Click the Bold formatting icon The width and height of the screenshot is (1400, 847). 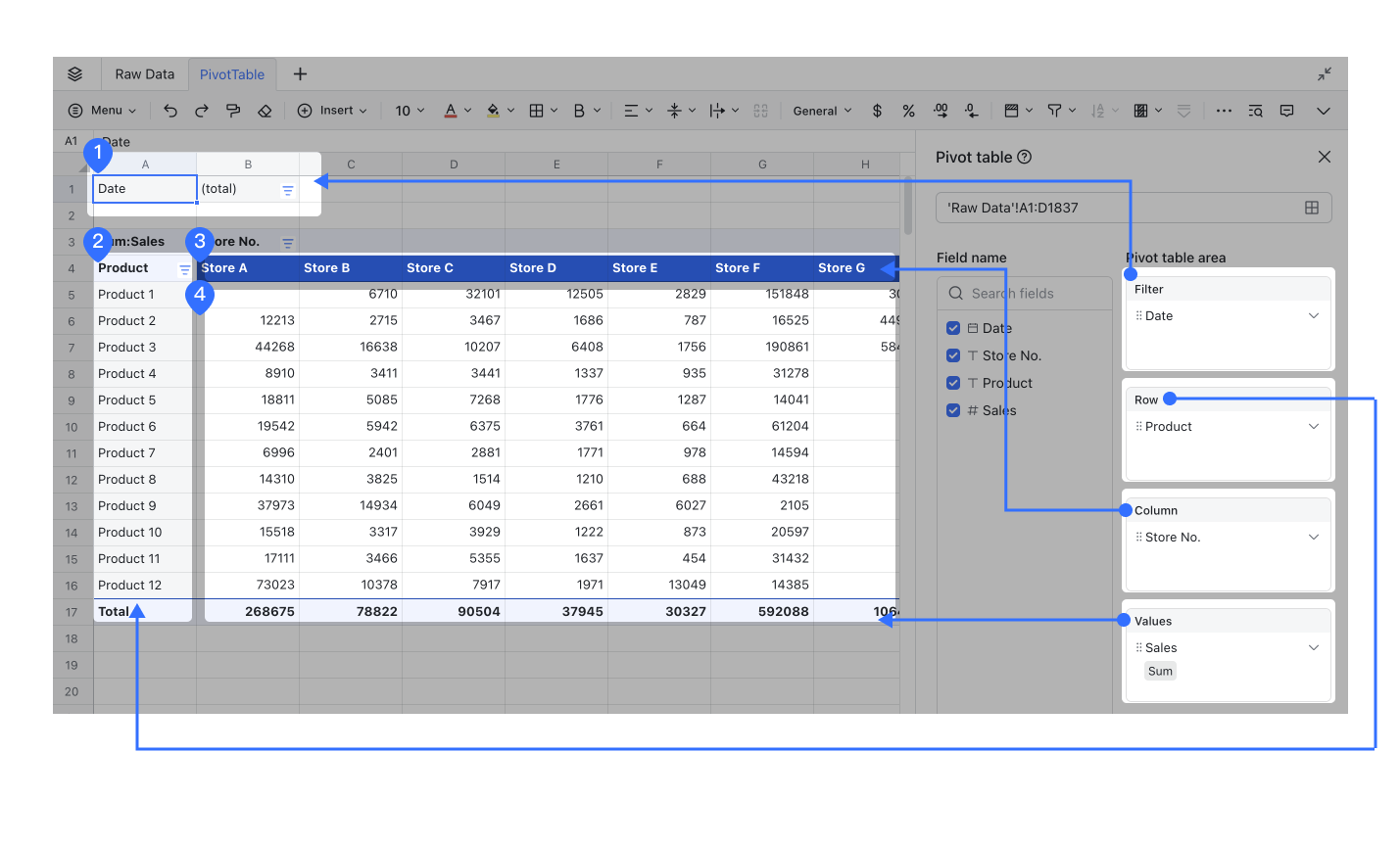pyautogui.click(x=578, y=110)
